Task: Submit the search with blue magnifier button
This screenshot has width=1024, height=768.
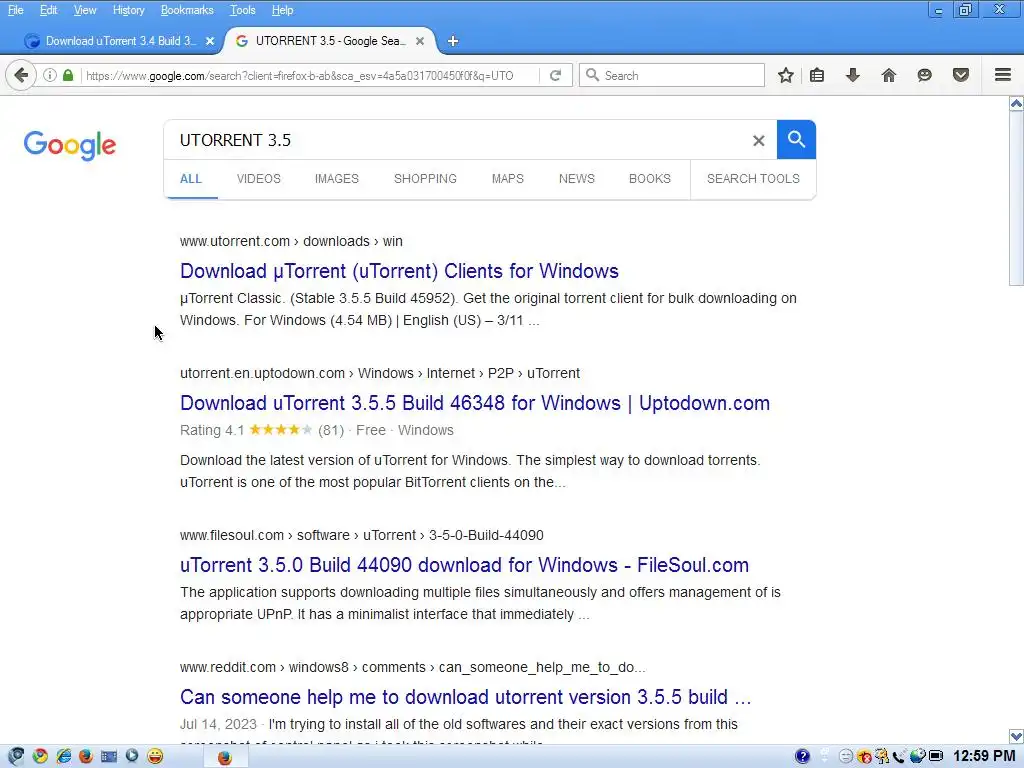Action: 796,139
